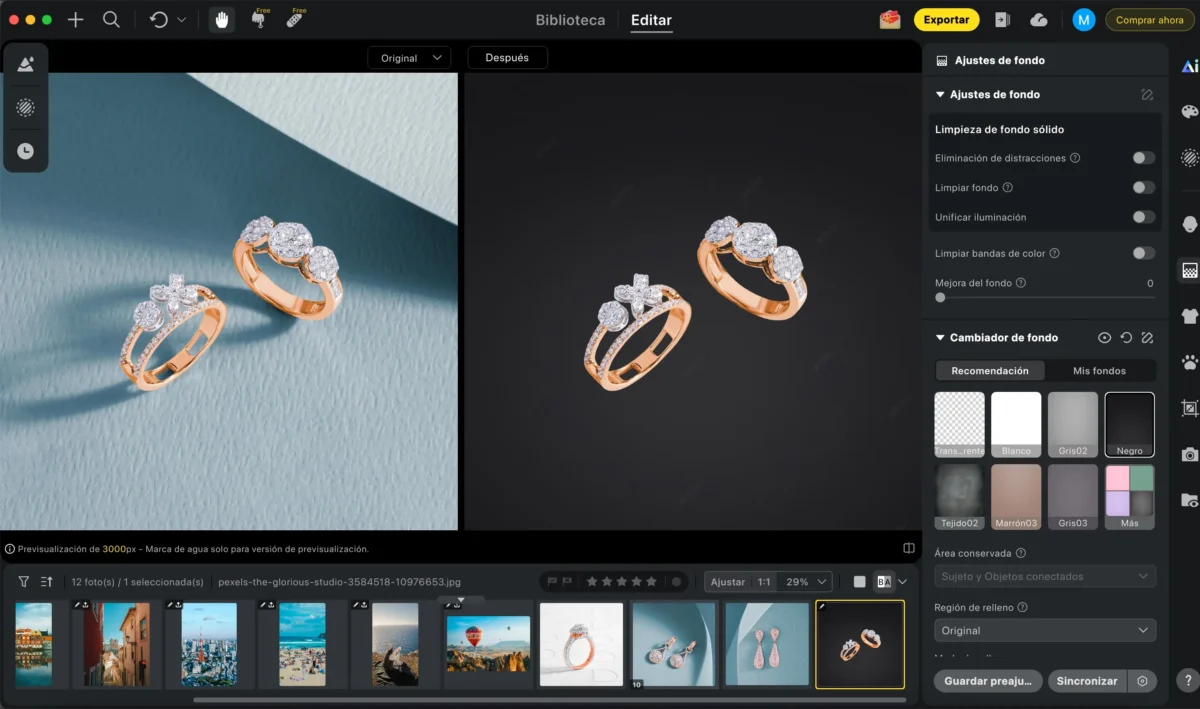
Task: Click the Sincronizar button
Action: [1087, 681]
